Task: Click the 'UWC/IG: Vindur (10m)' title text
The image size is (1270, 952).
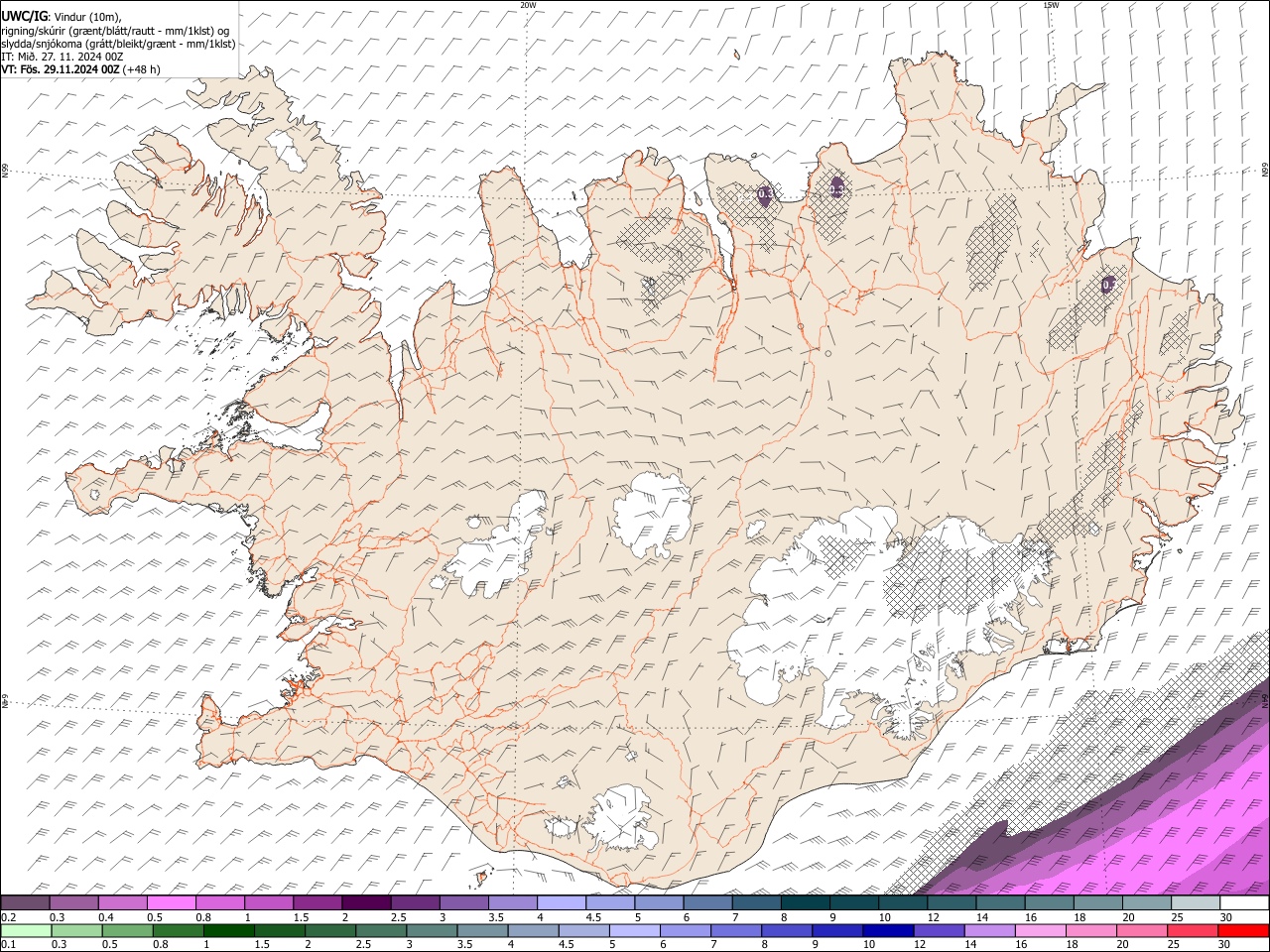Action: [62, 17]
